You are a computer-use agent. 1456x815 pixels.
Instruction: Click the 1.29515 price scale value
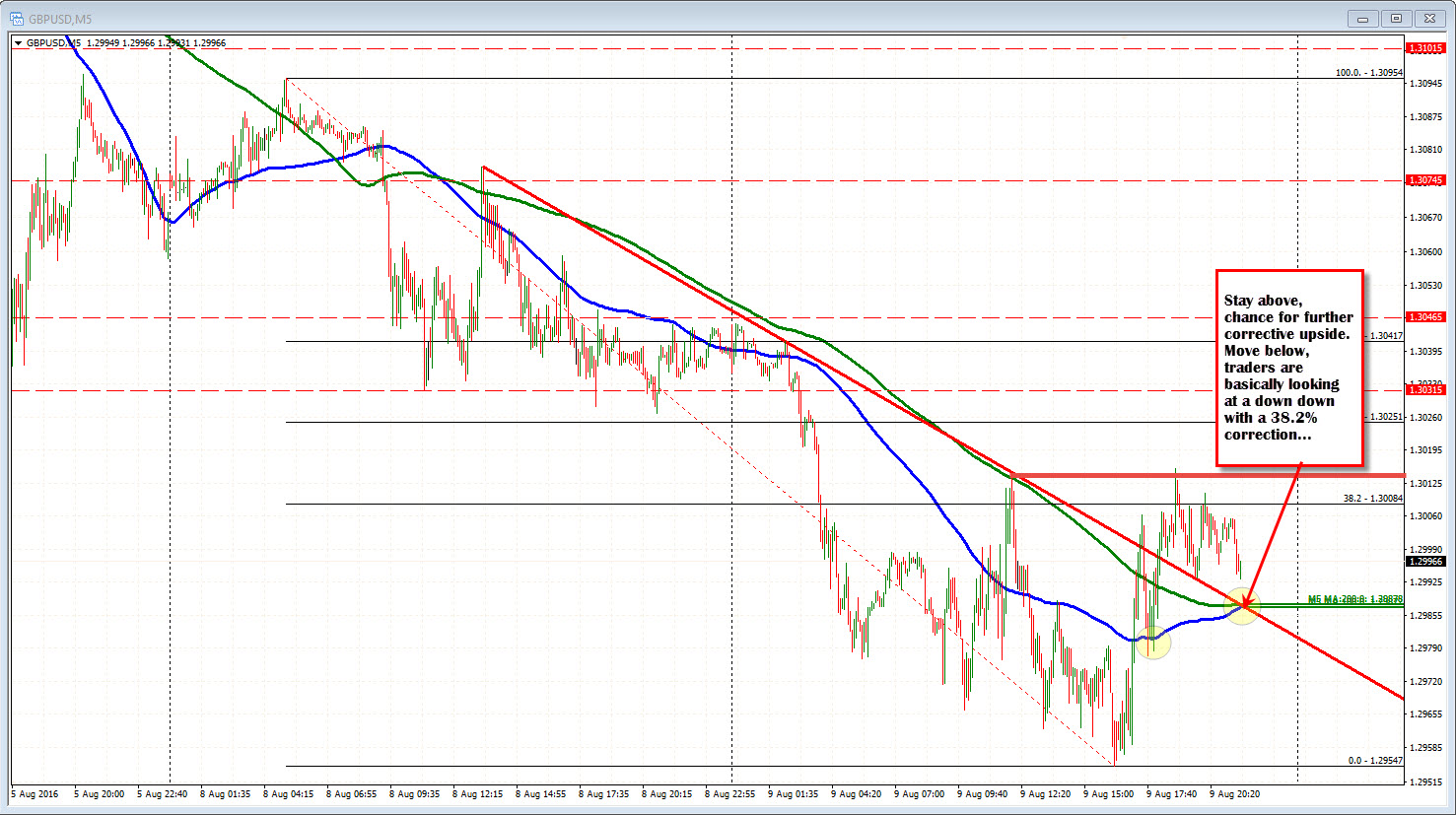1426,781
